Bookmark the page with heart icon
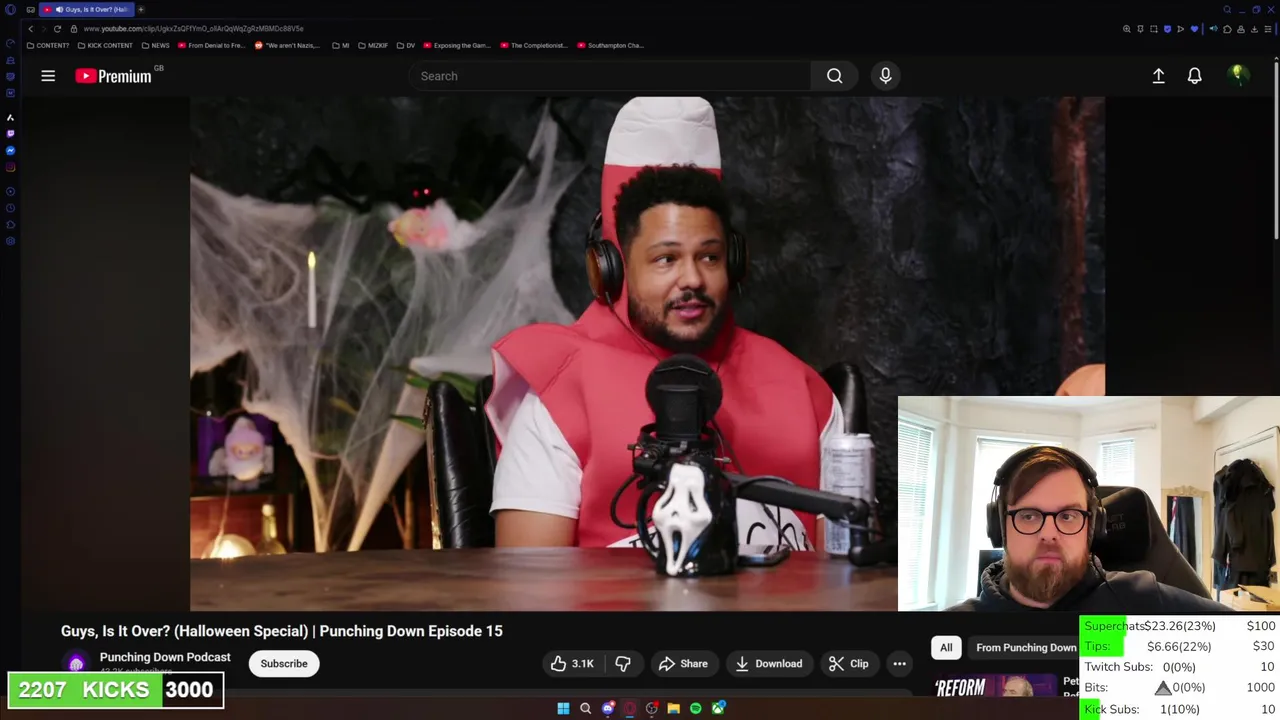The width and height of the screenshot is (1280, 720). [x=1194, y=29]
